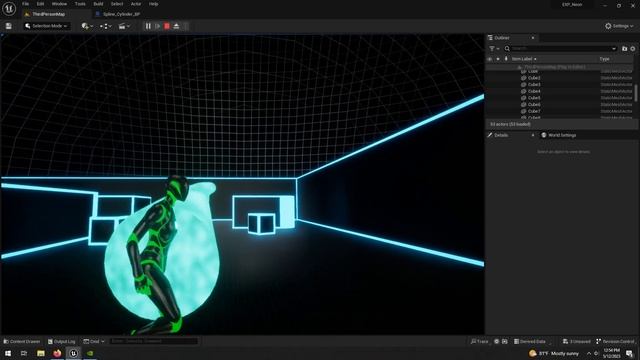
Task: Select the Cube3 actor row
Action: pos(559,84)
